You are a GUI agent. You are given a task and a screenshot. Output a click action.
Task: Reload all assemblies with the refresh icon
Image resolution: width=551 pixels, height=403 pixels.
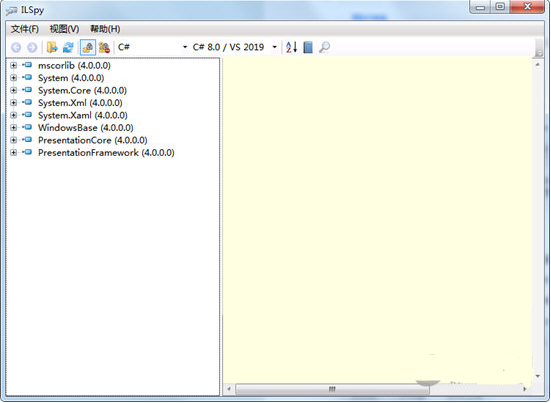pos(68,47)
